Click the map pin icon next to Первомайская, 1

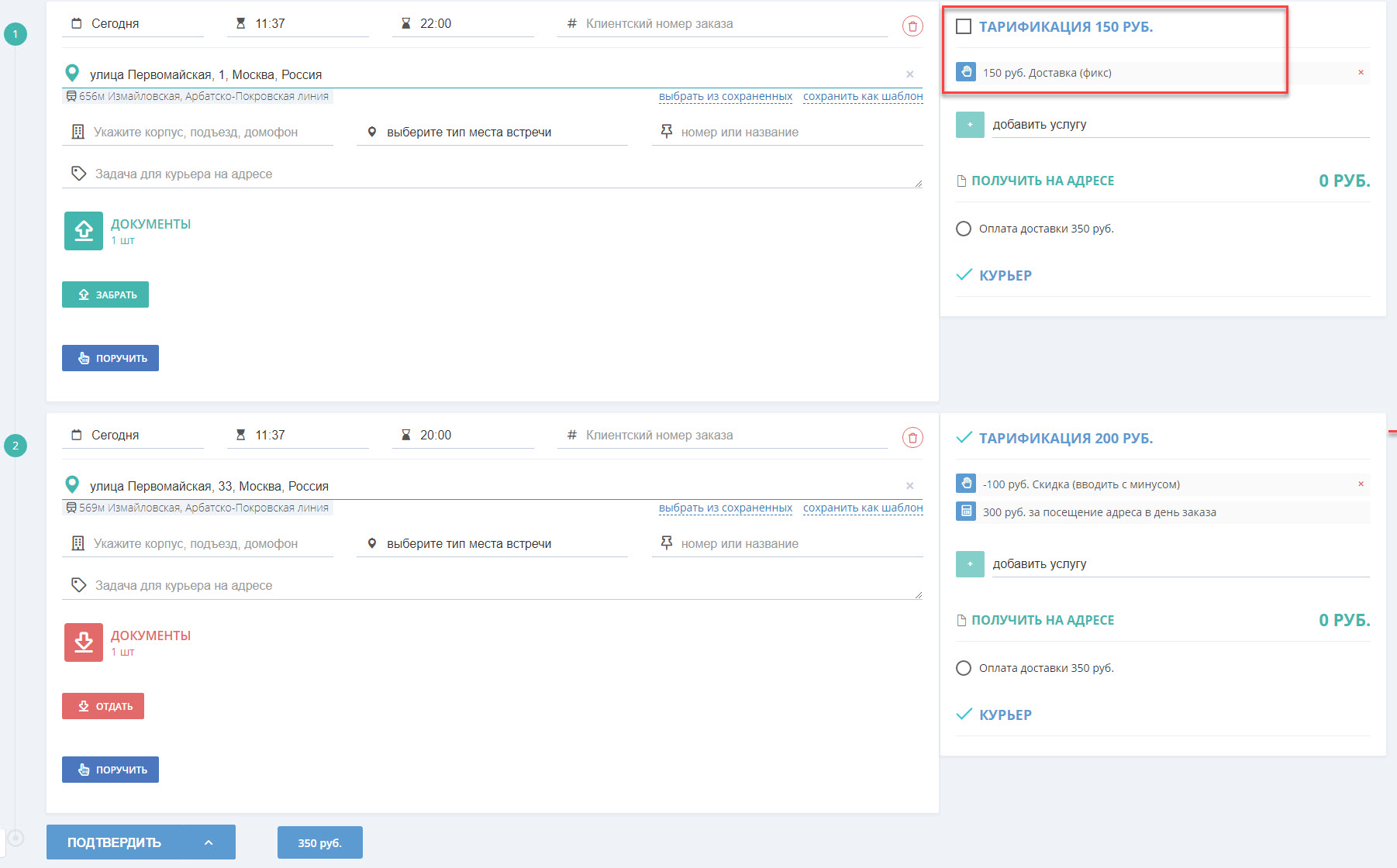pos(72,74)
